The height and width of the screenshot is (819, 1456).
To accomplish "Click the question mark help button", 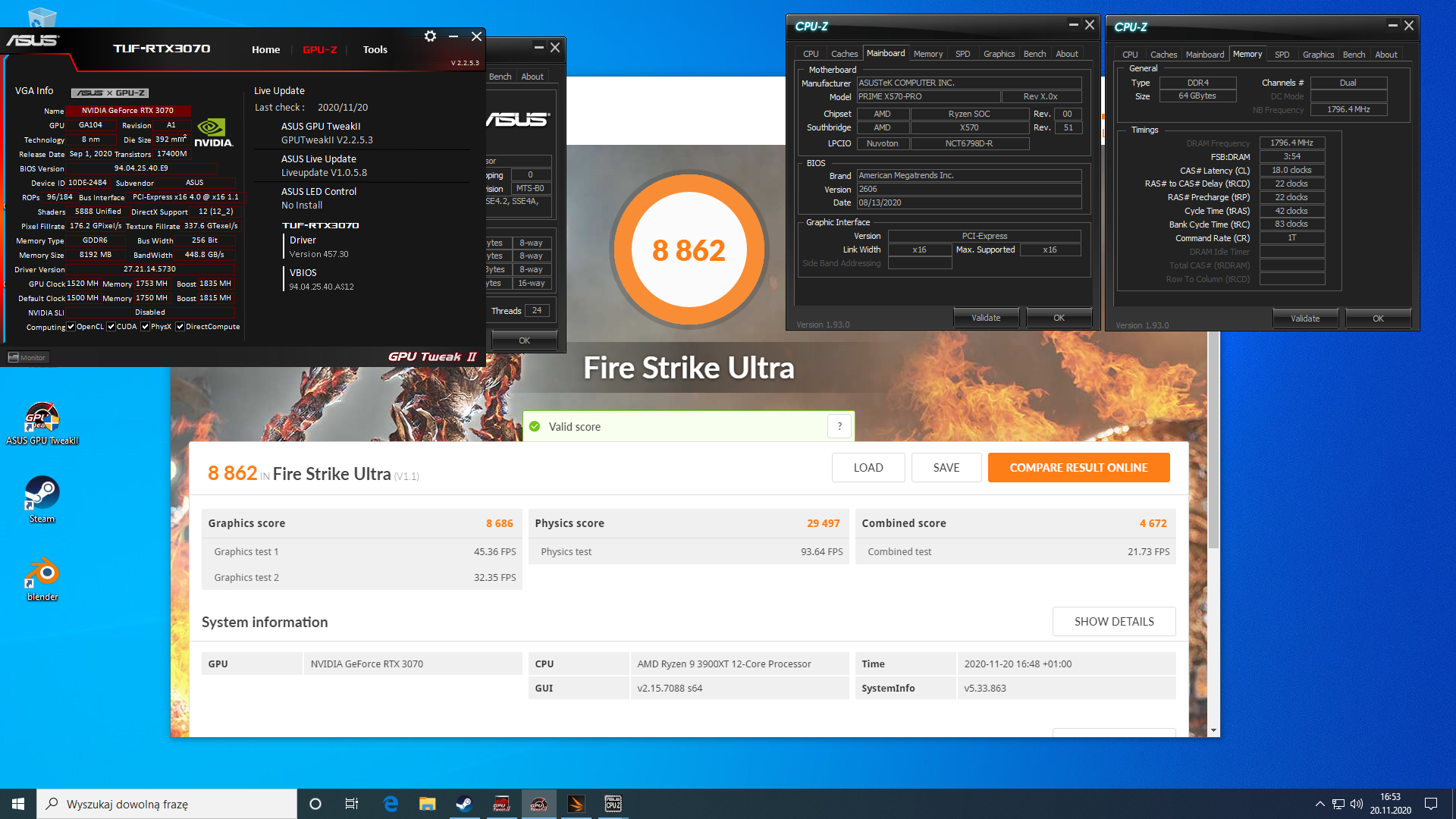I will coord(839,426).
